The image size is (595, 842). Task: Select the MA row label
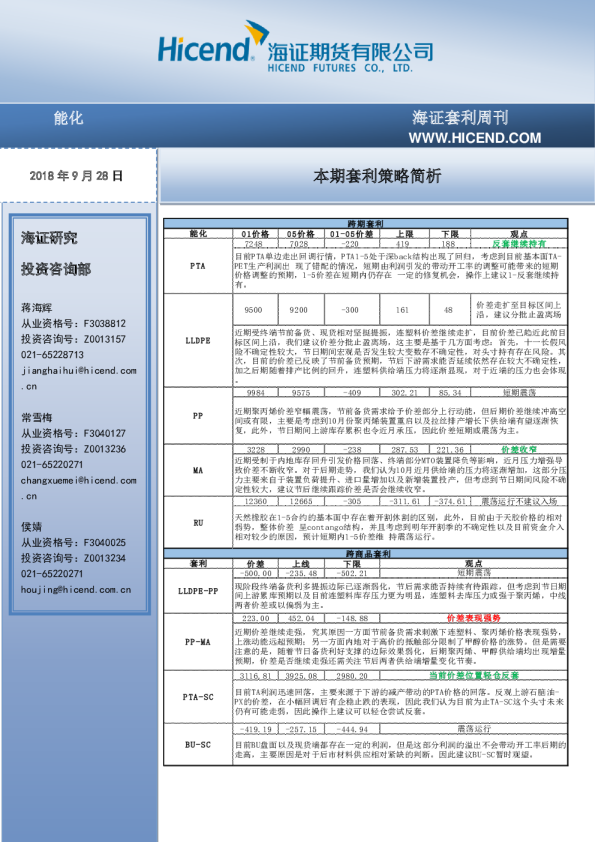198,470
